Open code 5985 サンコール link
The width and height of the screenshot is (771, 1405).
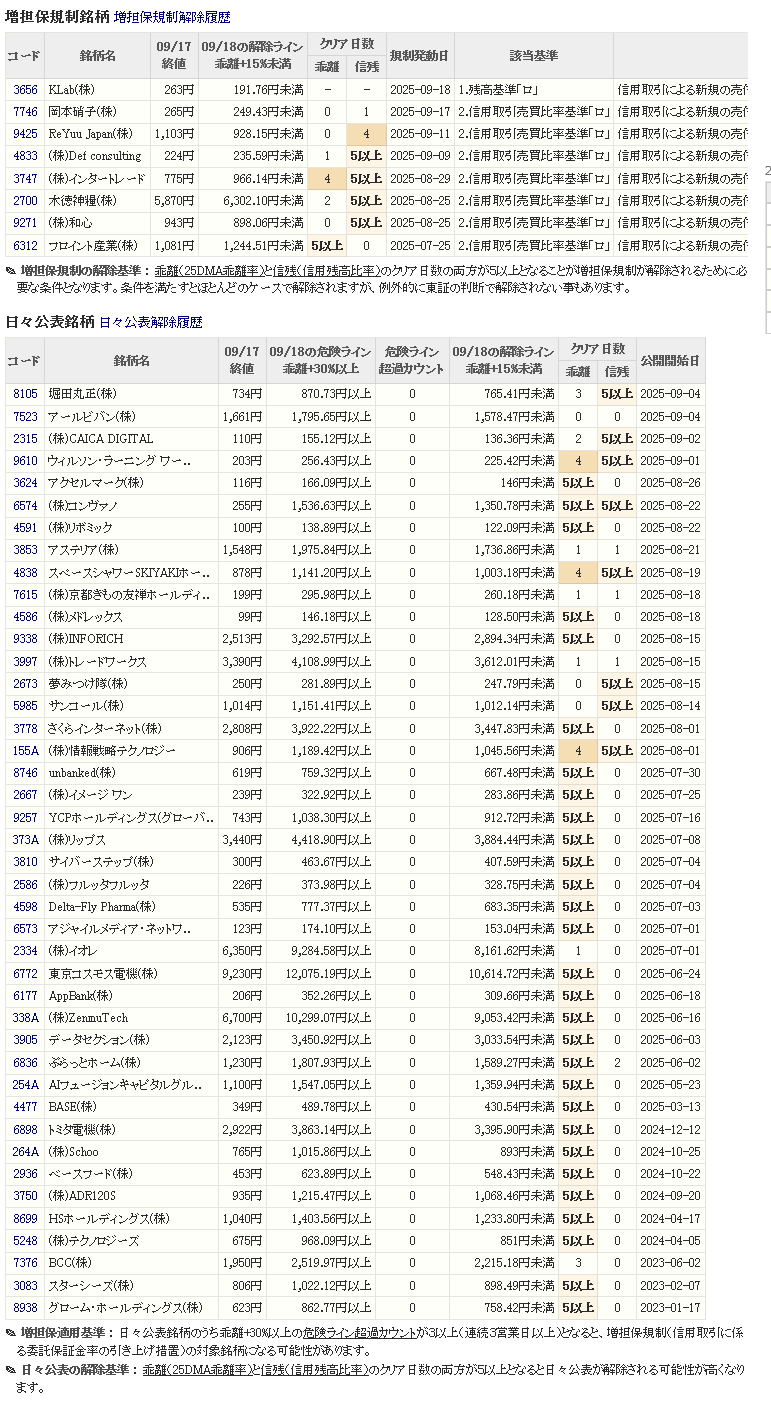click(x=25, y=706)
